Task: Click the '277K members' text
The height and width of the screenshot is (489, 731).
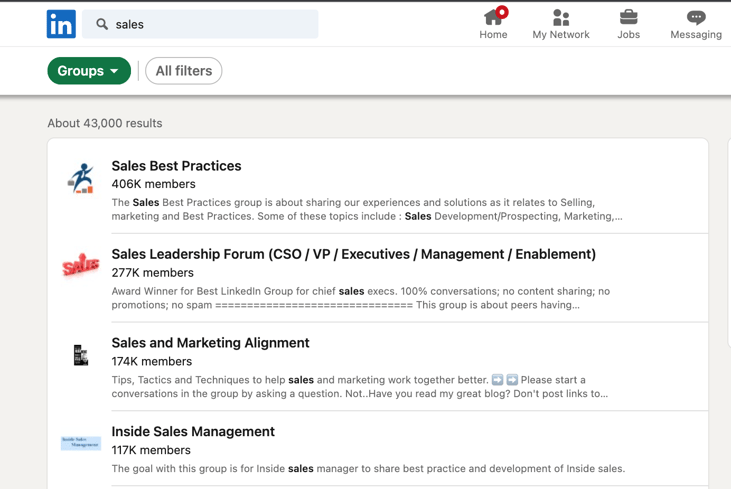Action: click(x=152, y=273)
